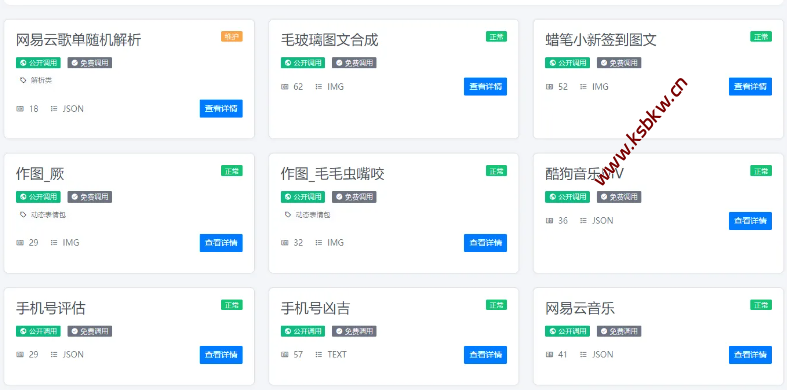787x390 pixels.
Task: Click the 正常 badge on 网易云音乐
Action: coord(761,305)
